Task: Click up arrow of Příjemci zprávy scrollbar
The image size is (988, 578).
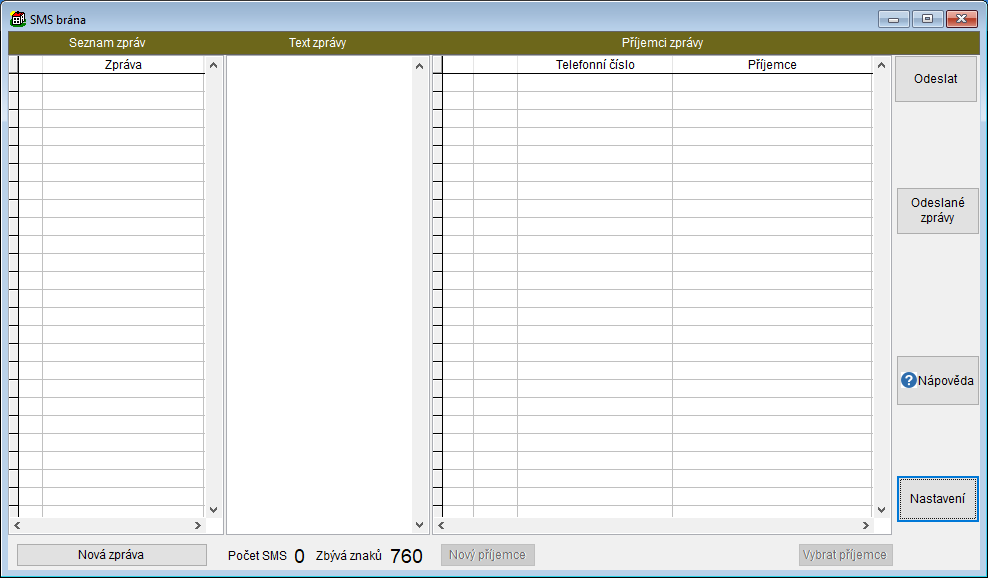Action: click(x=881, y=66)
